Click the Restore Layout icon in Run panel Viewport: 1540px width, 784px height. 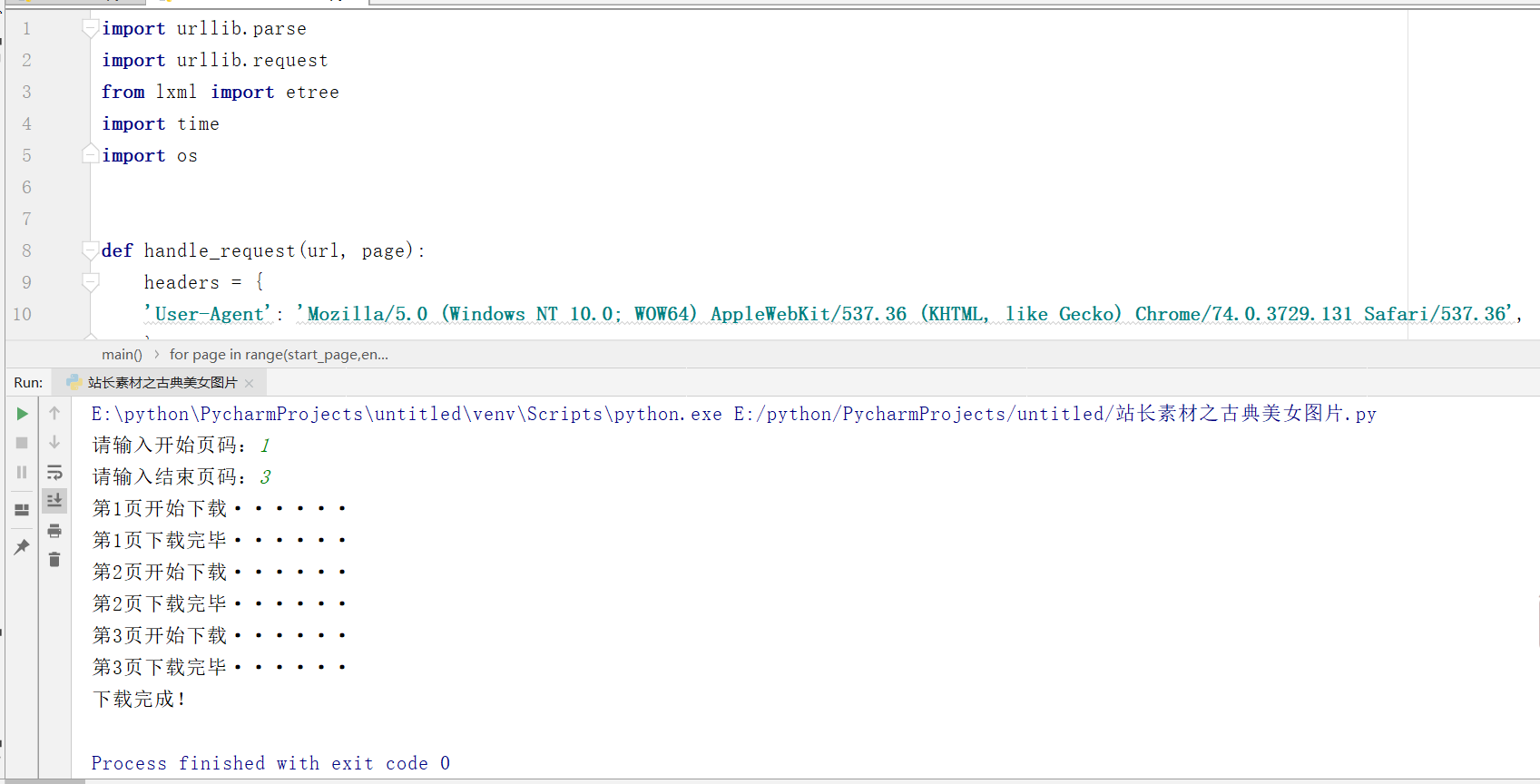pos(22,510)
